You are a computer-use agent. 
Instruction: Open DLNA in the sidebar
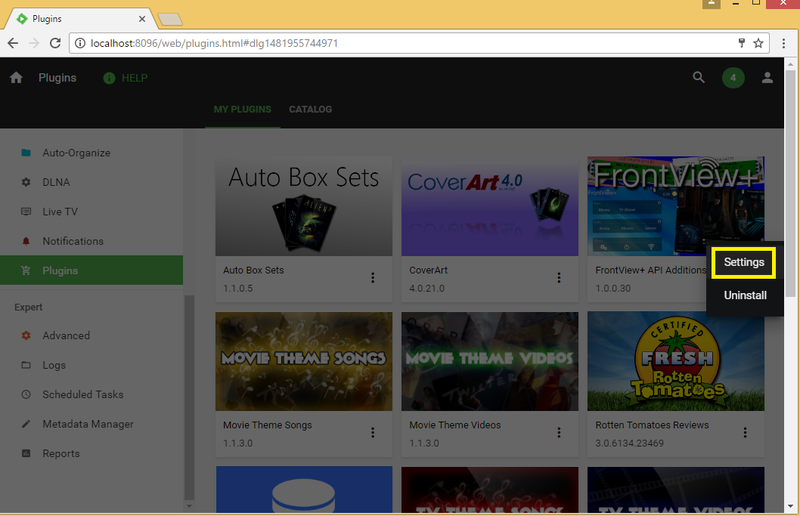pos(91,182)
